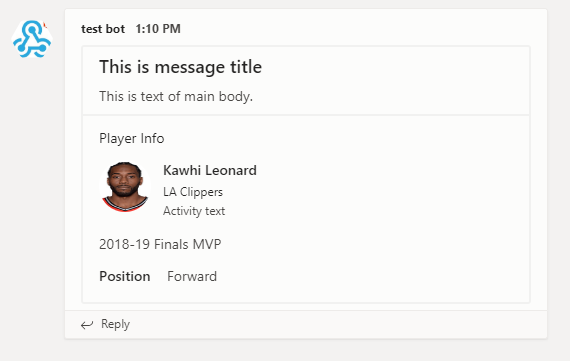Select the test bot sender name

tap(103, 29)
